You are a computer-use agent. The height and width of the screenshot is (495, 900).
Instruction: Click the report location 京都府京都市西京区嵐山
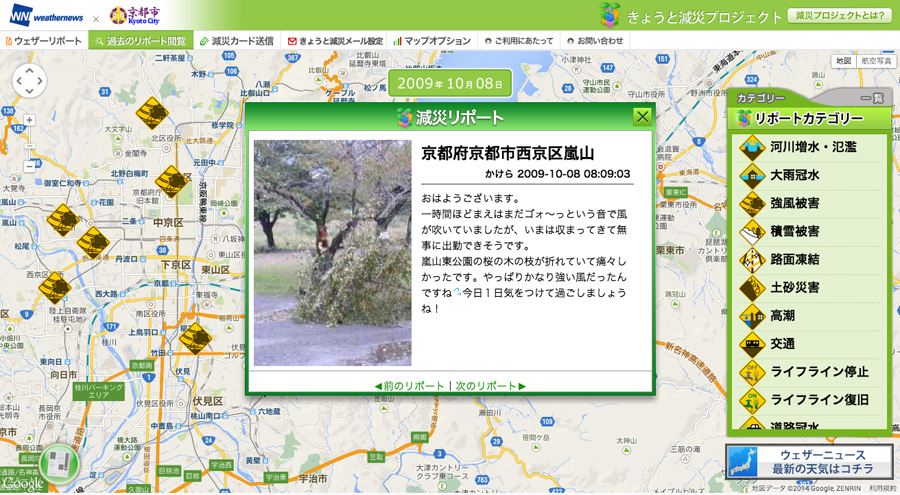tap(507, 154)
